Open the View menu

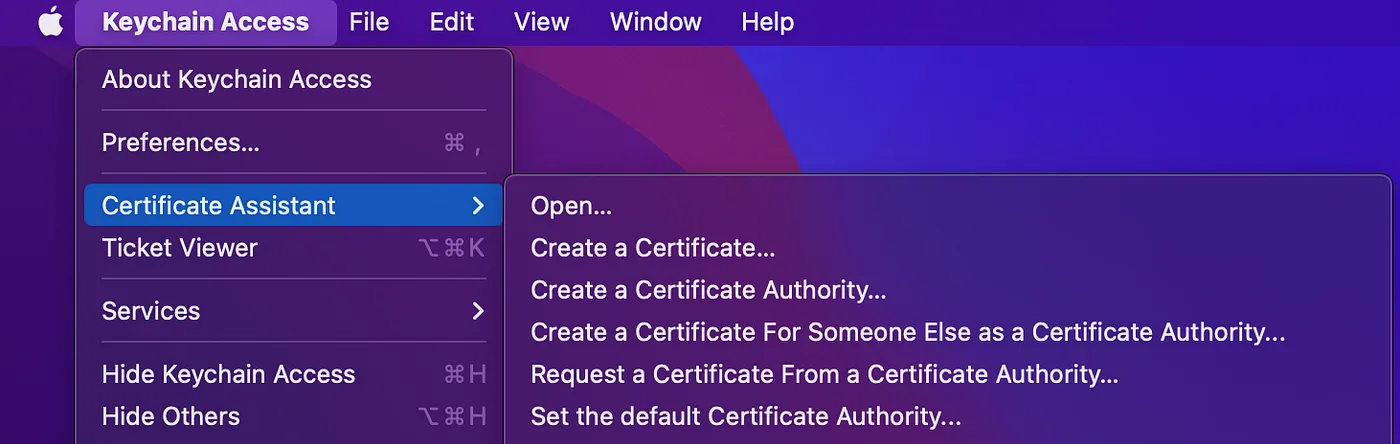pyautogui.click(x=542, y=22)
